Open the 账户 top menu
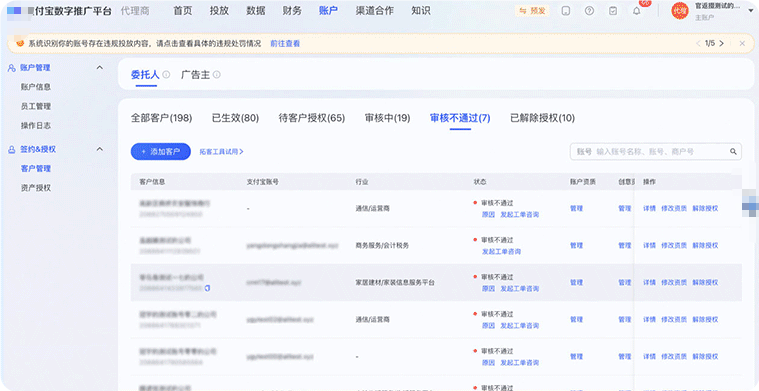This screenshot has height=391, width=759. coord(328,11)
